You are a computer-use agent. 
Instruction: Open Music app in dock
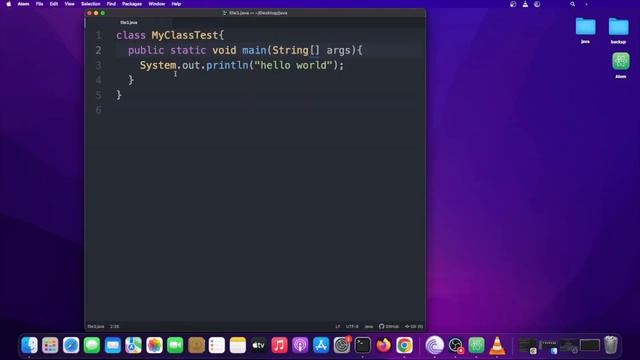[279, 345]
